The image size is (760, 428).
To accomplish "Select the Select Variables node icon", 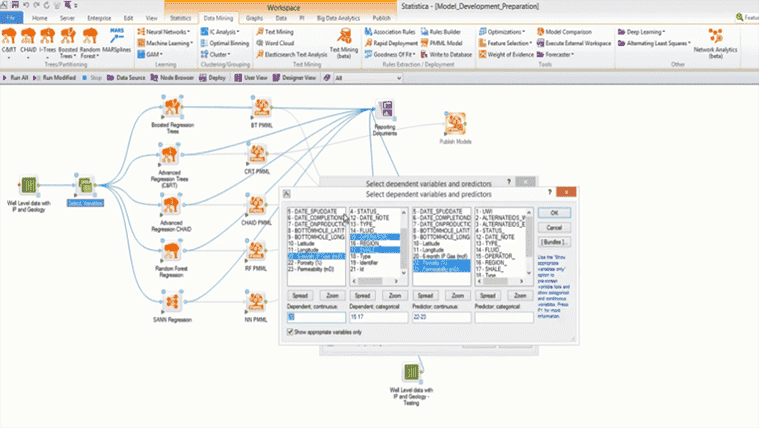I will tap(86, 185).
